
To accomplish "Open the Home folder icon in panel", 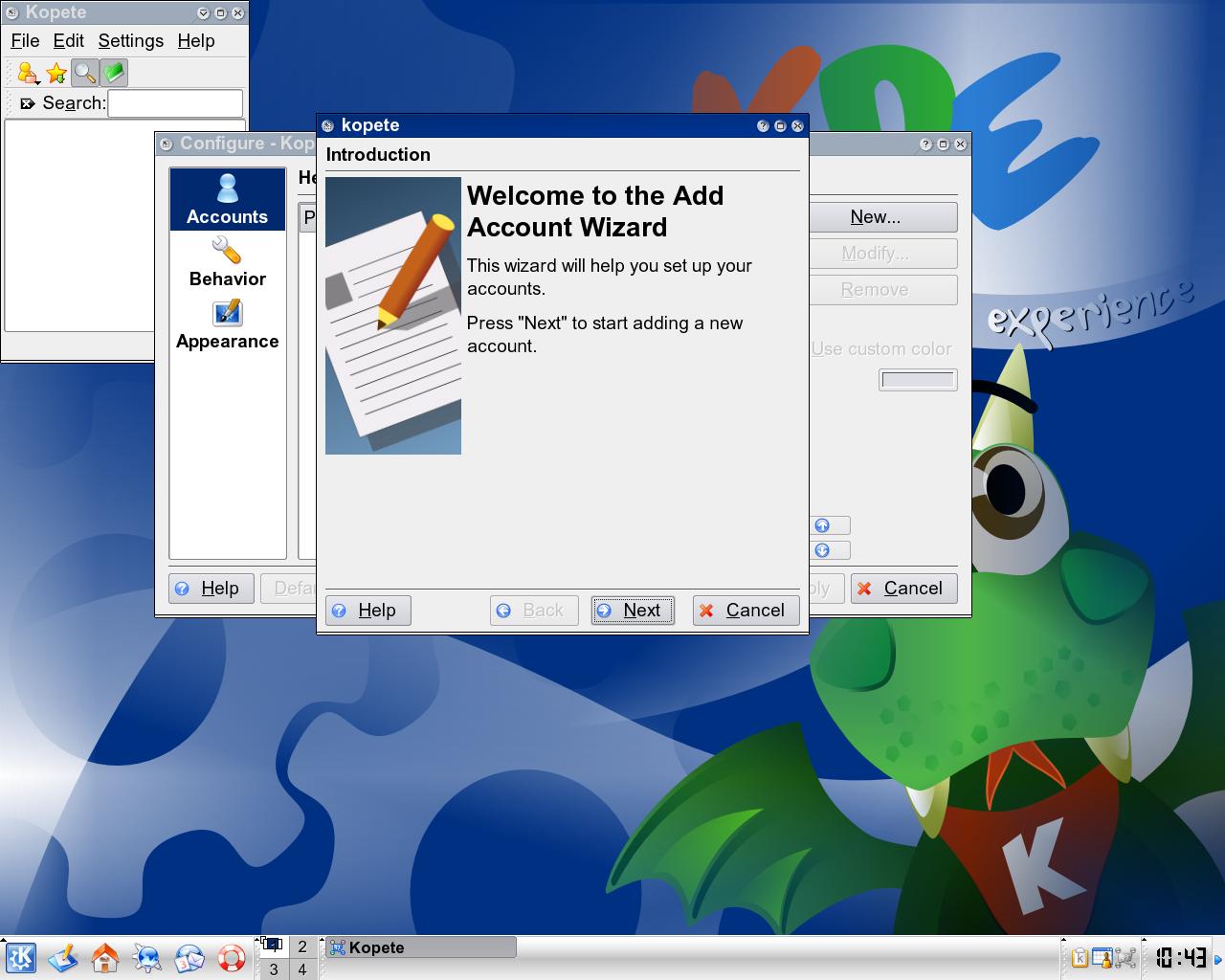I will (x=105, y=958).
